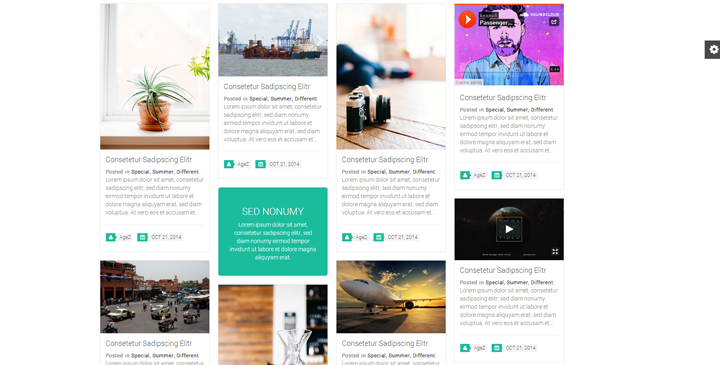Screen dimensions: 720x365
Task: Open the vintage camera photo
Action: 391,77
